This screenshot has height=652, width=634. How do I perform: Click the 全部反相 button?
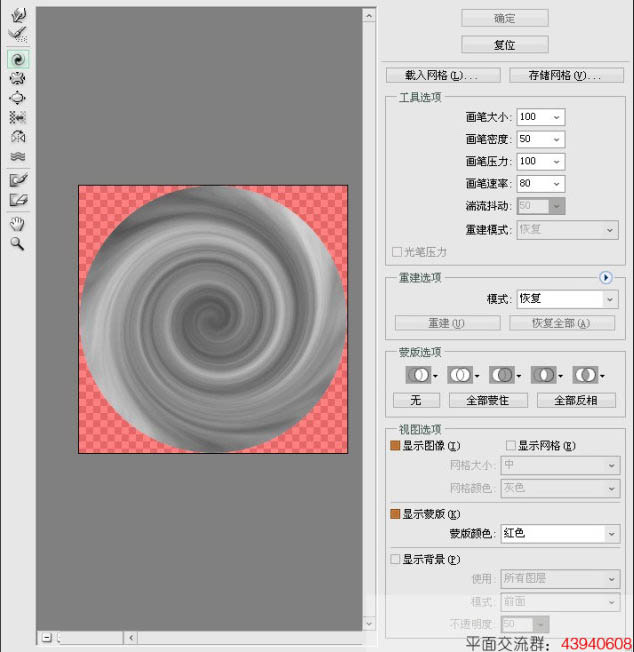576,400
